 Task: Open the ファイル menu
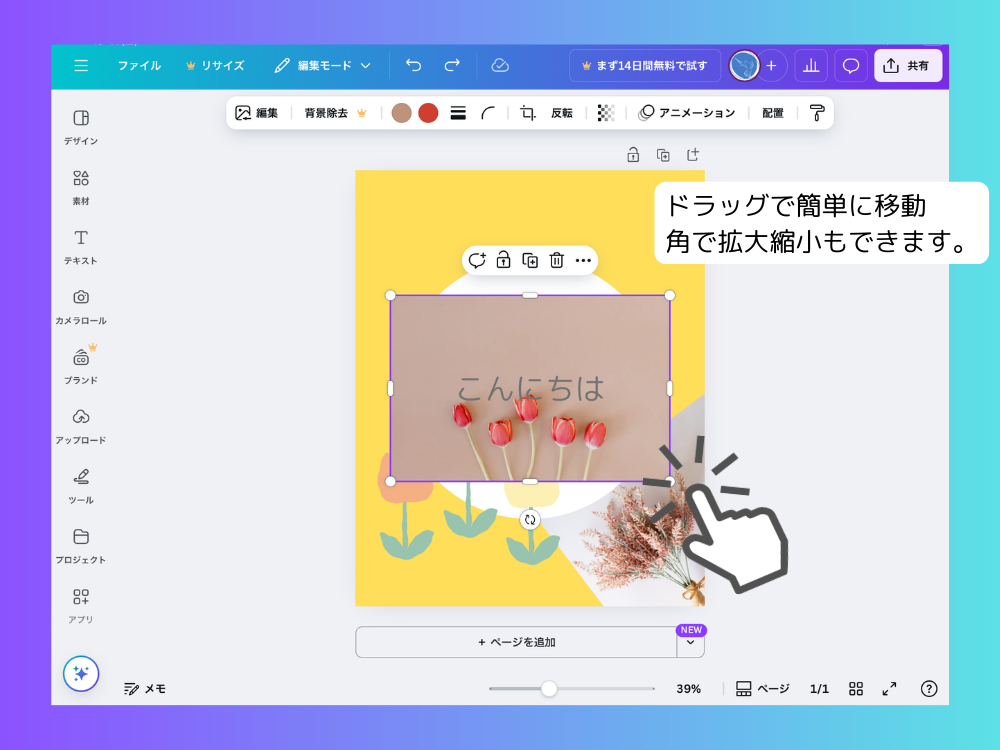(139, 65)
